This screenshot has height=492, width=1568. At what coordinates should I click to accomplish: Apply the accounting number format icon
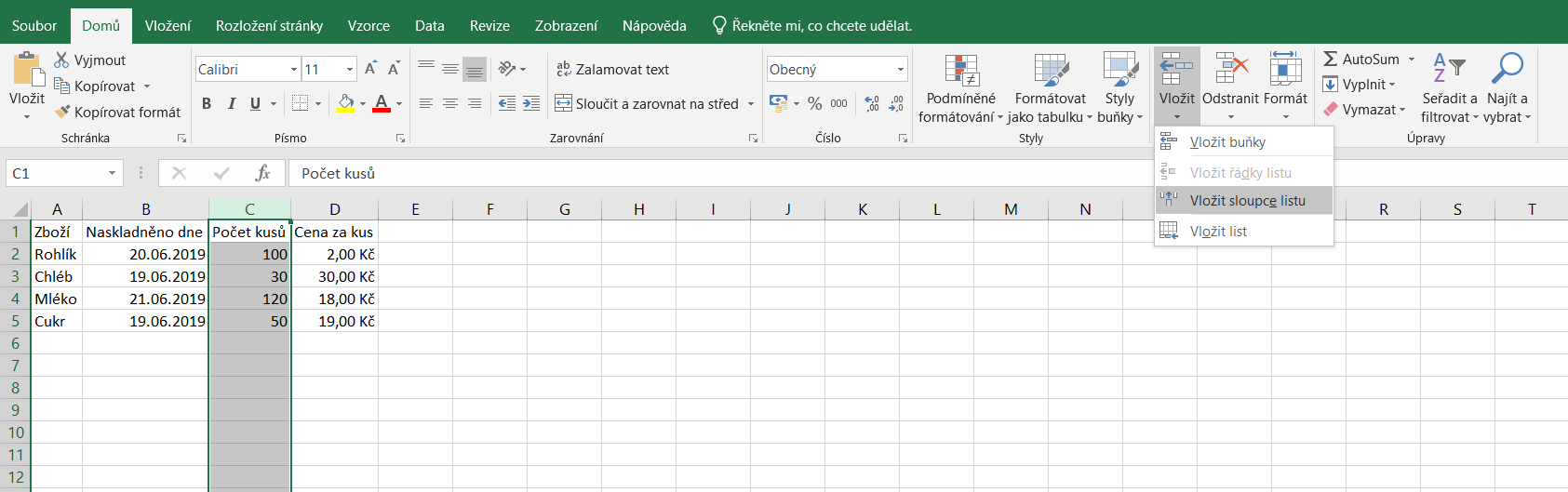pos(779,103)
